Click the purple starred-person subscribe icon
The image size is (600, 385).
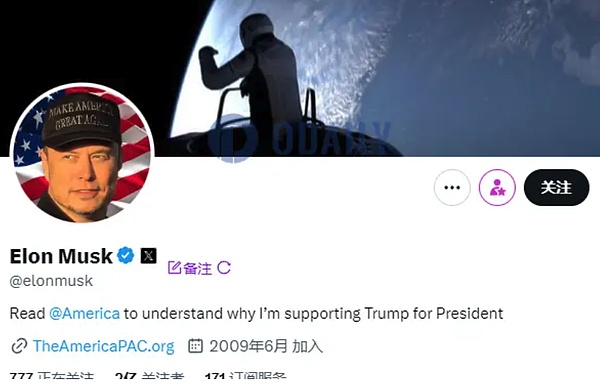pyautogui.click(x=497, y=188)
